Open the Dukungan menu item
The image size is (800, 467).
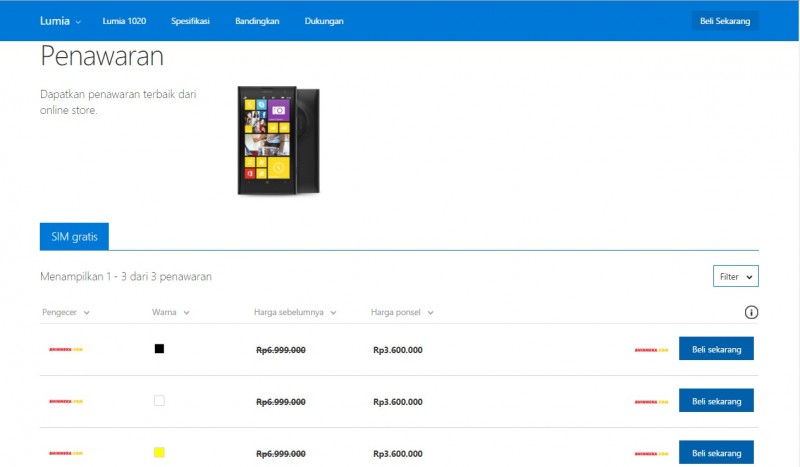point(324,21)
